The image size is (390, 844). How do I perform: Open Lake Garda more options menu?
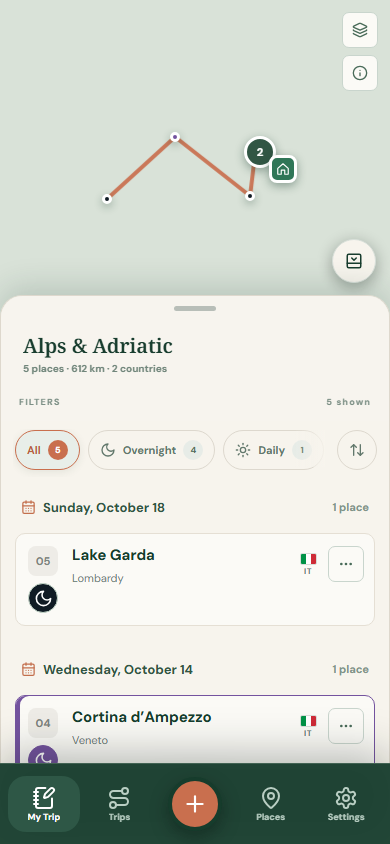click(346, 564)
